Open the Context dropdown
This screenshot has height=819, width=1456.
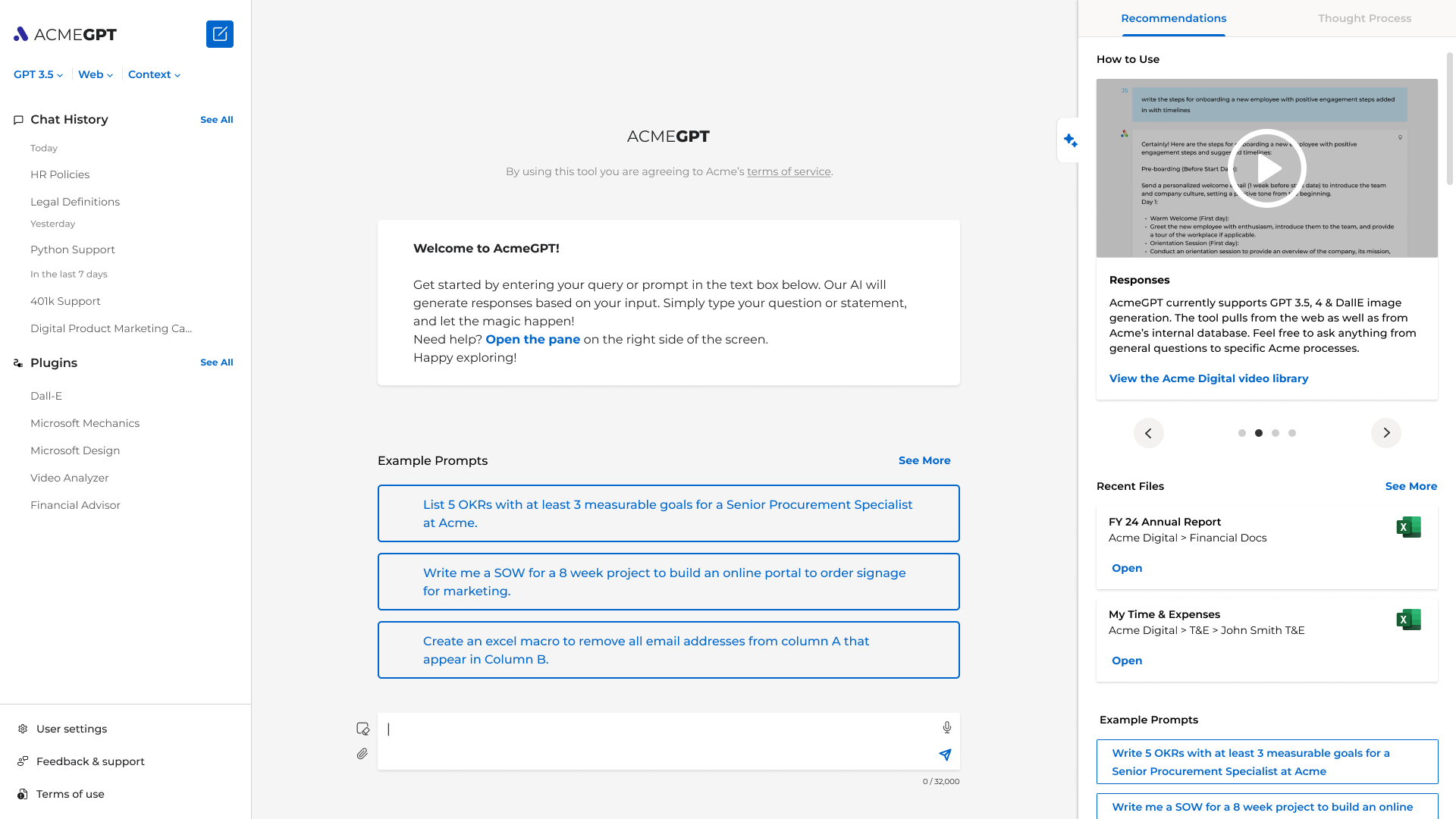(x=154, y=74)
